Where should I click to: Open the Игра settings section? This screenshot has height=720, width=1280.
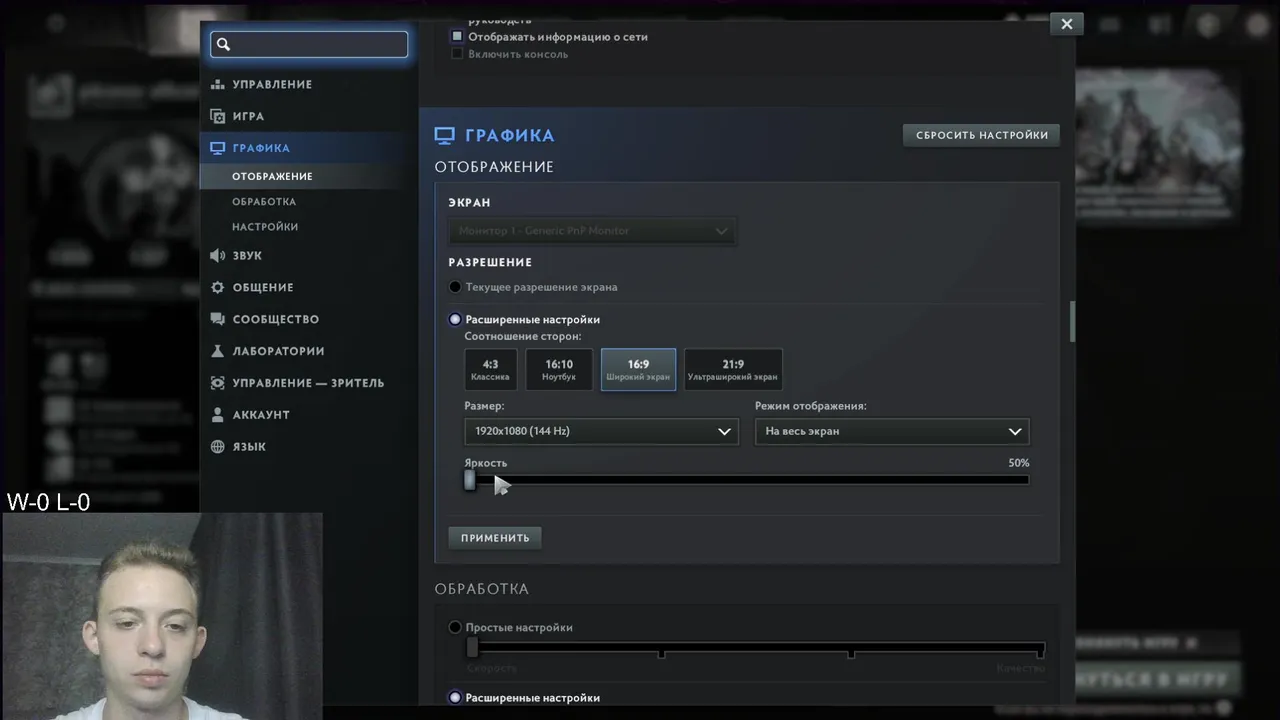click(248, 116)
